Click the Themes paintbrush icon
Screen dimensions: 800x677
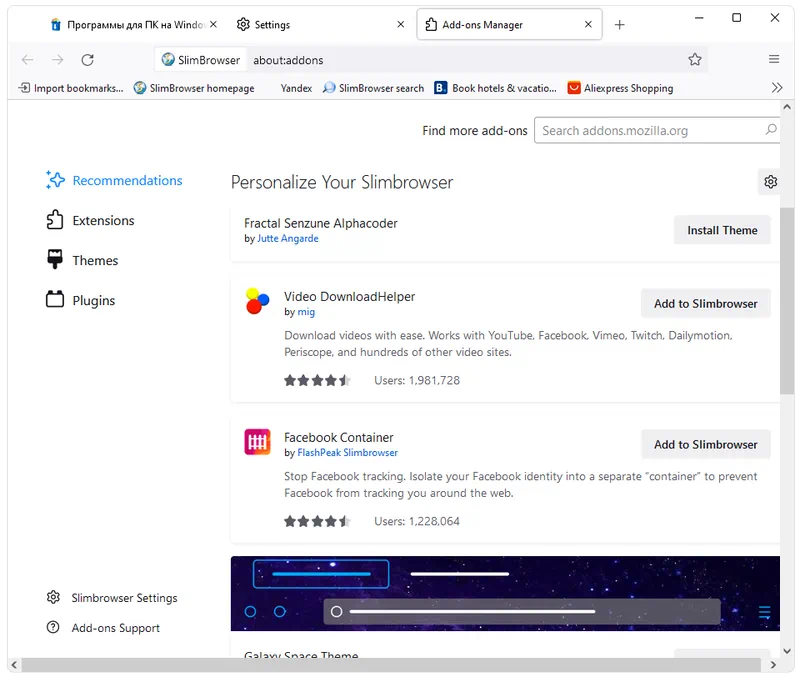(x=55, y=259)
